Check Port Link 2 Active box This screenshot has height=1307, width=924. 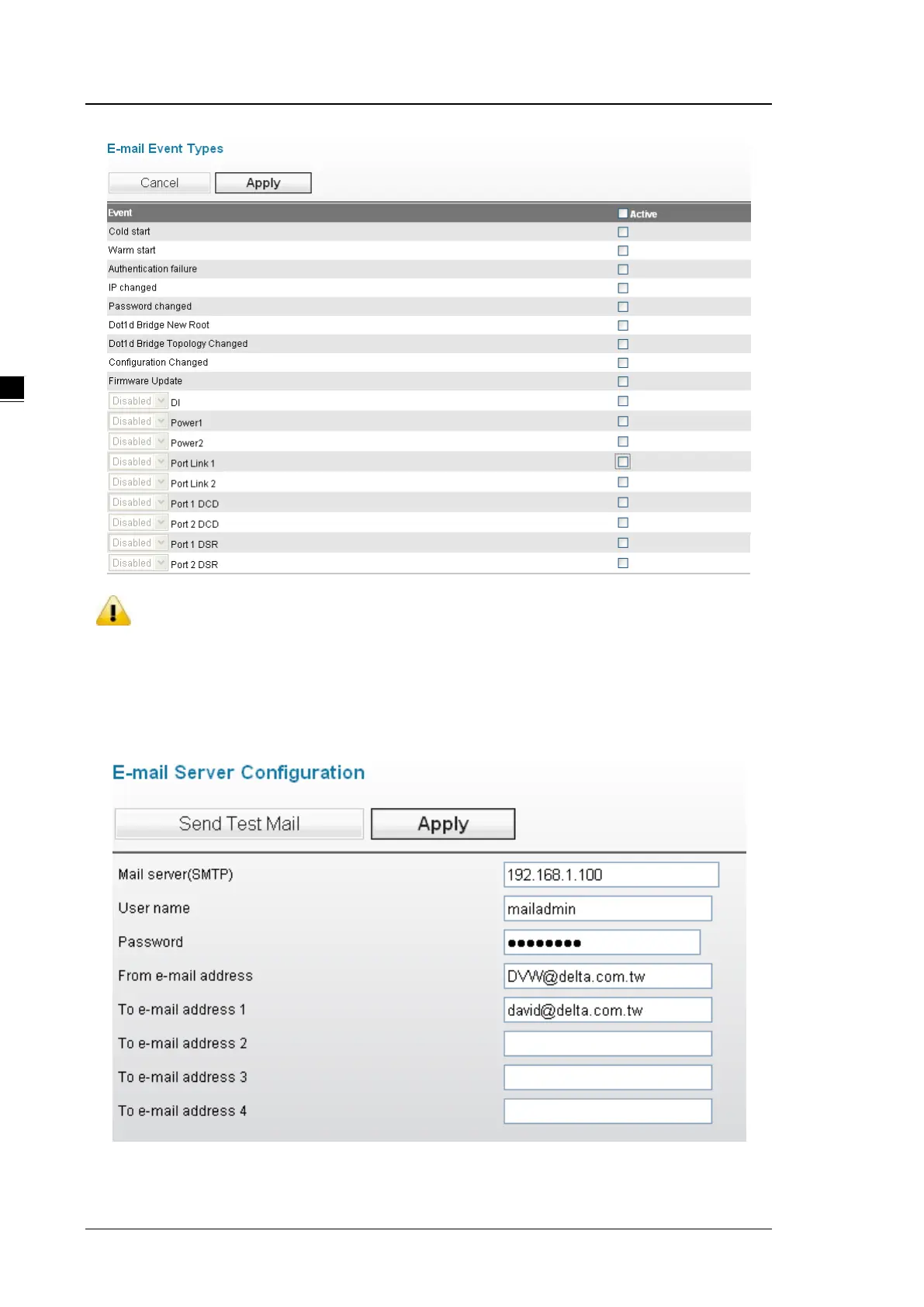click(x=623, y=482)
